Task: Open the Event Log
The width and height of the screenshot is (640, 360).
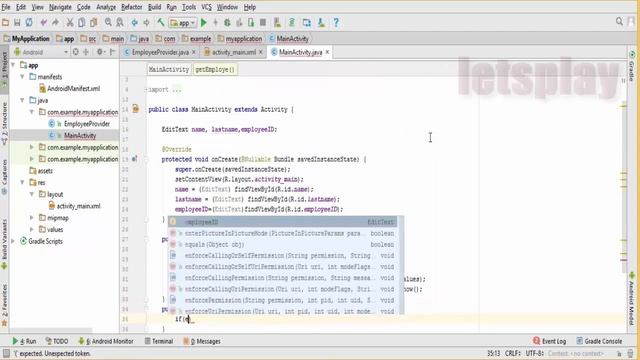Action: (549, 341)
